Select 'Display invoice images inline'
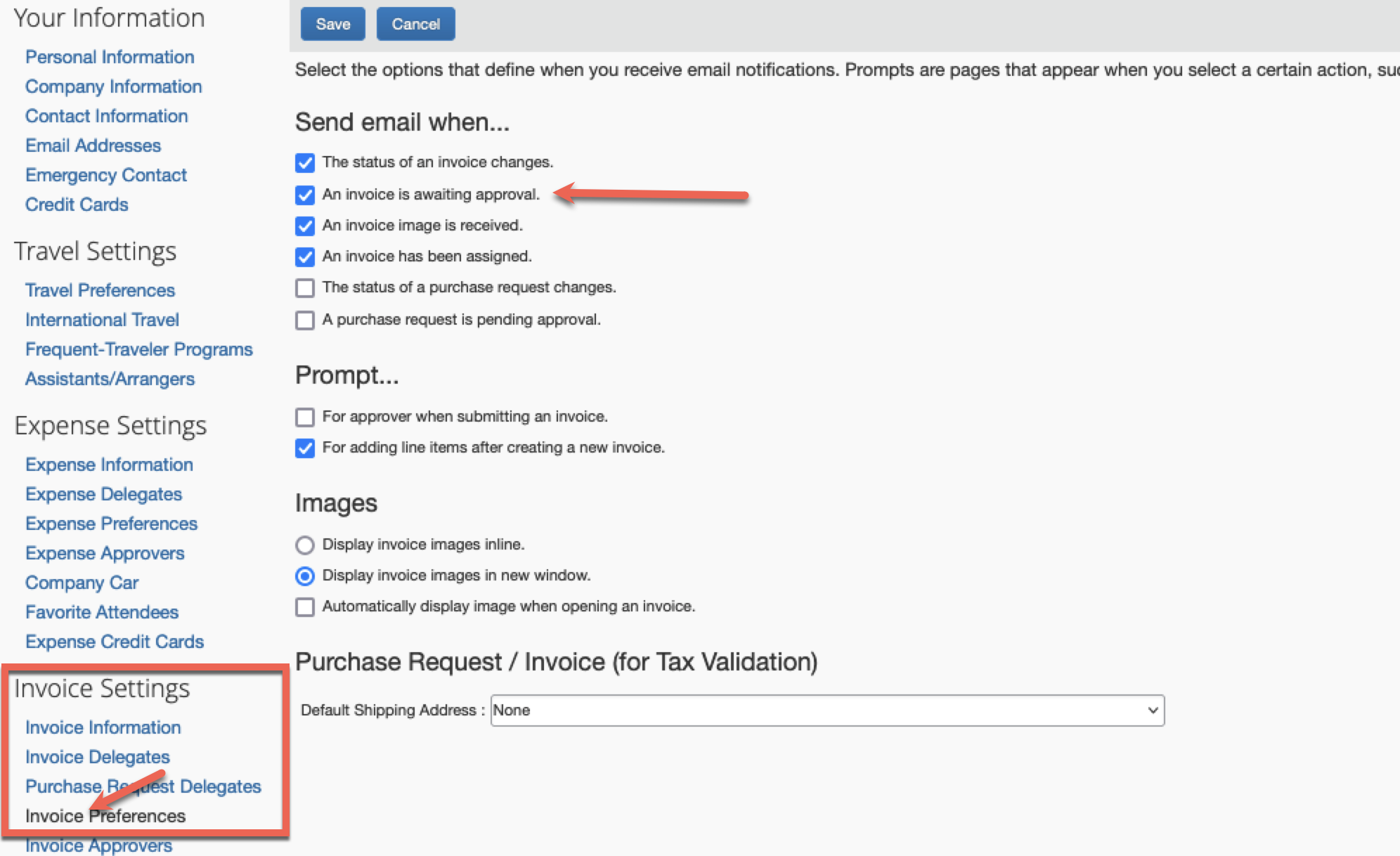Screen dimensions: 1400x856 [x=305, y=545]
